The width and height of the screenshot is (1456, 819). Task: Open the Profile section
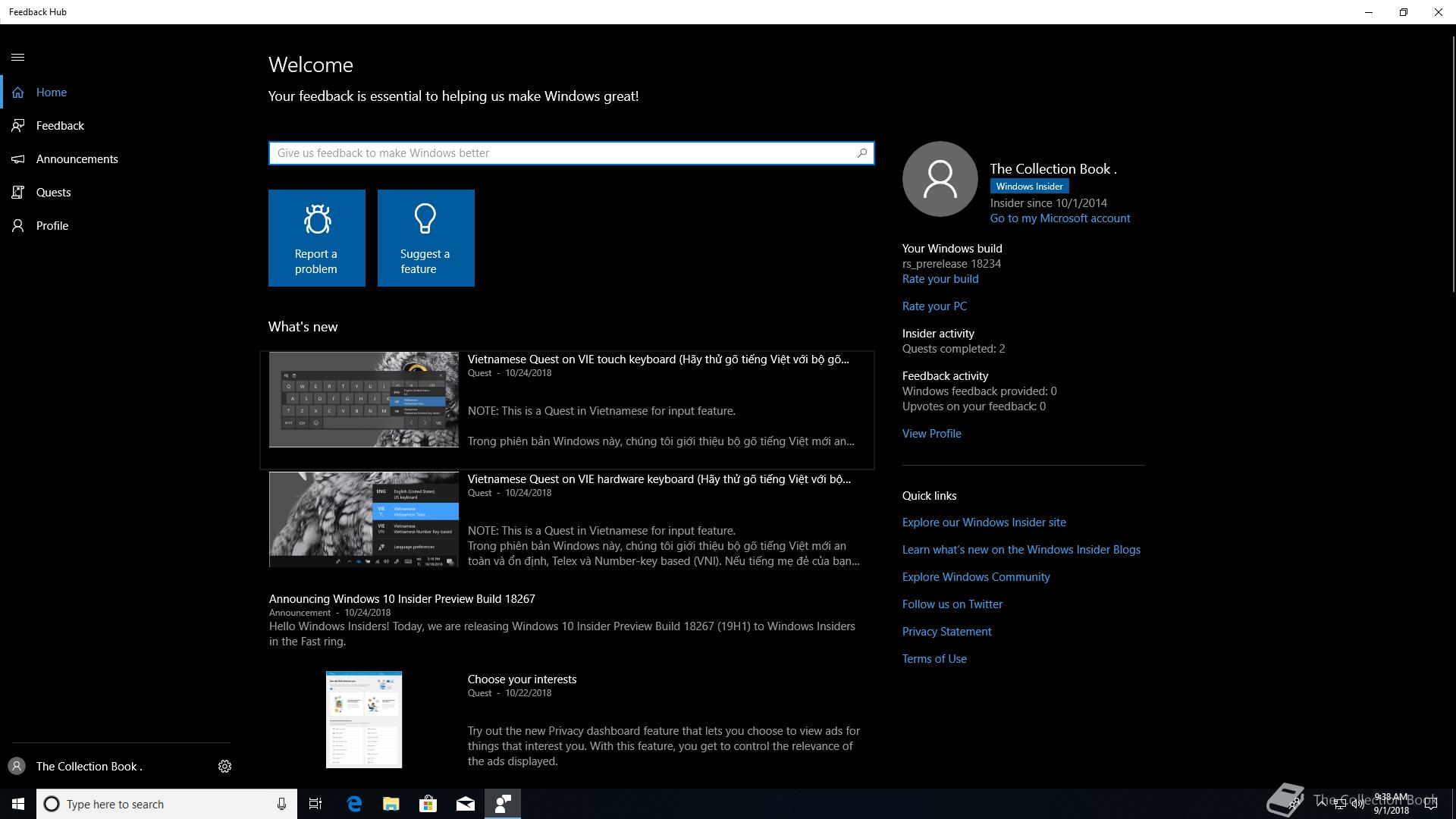pos(115,226)
